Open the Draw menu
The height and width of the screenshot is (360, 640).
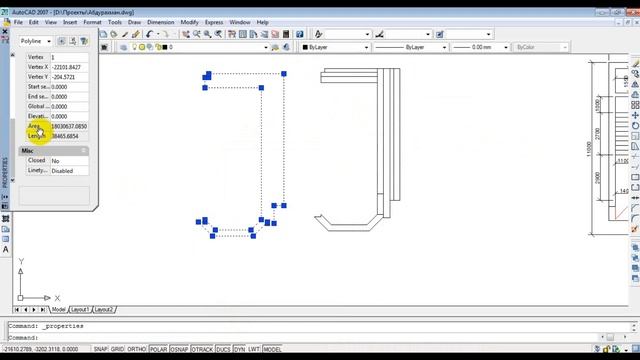(134, 22)
